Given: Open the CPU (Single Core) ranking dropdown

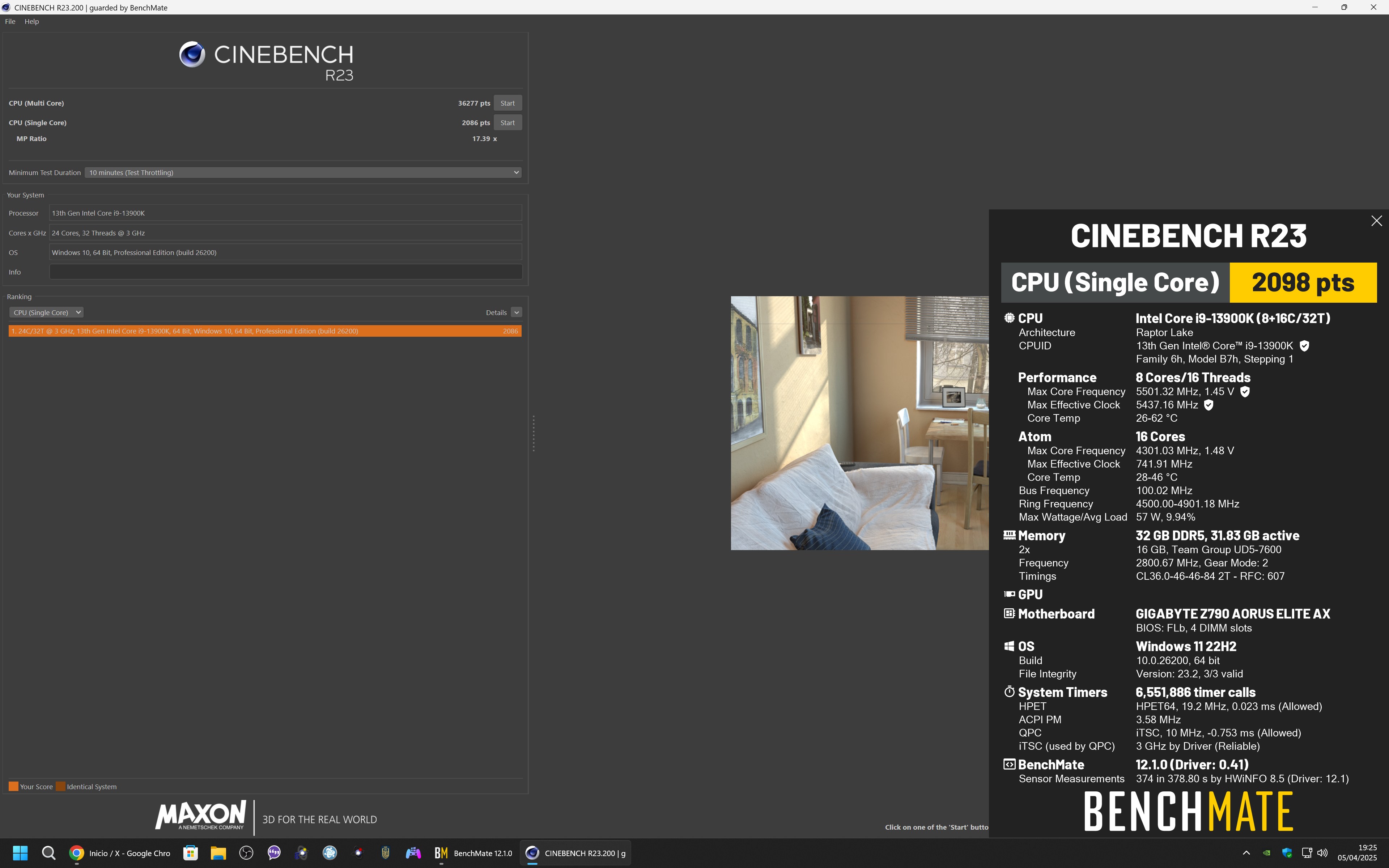Looking at the screenshot, I should 47,312.
